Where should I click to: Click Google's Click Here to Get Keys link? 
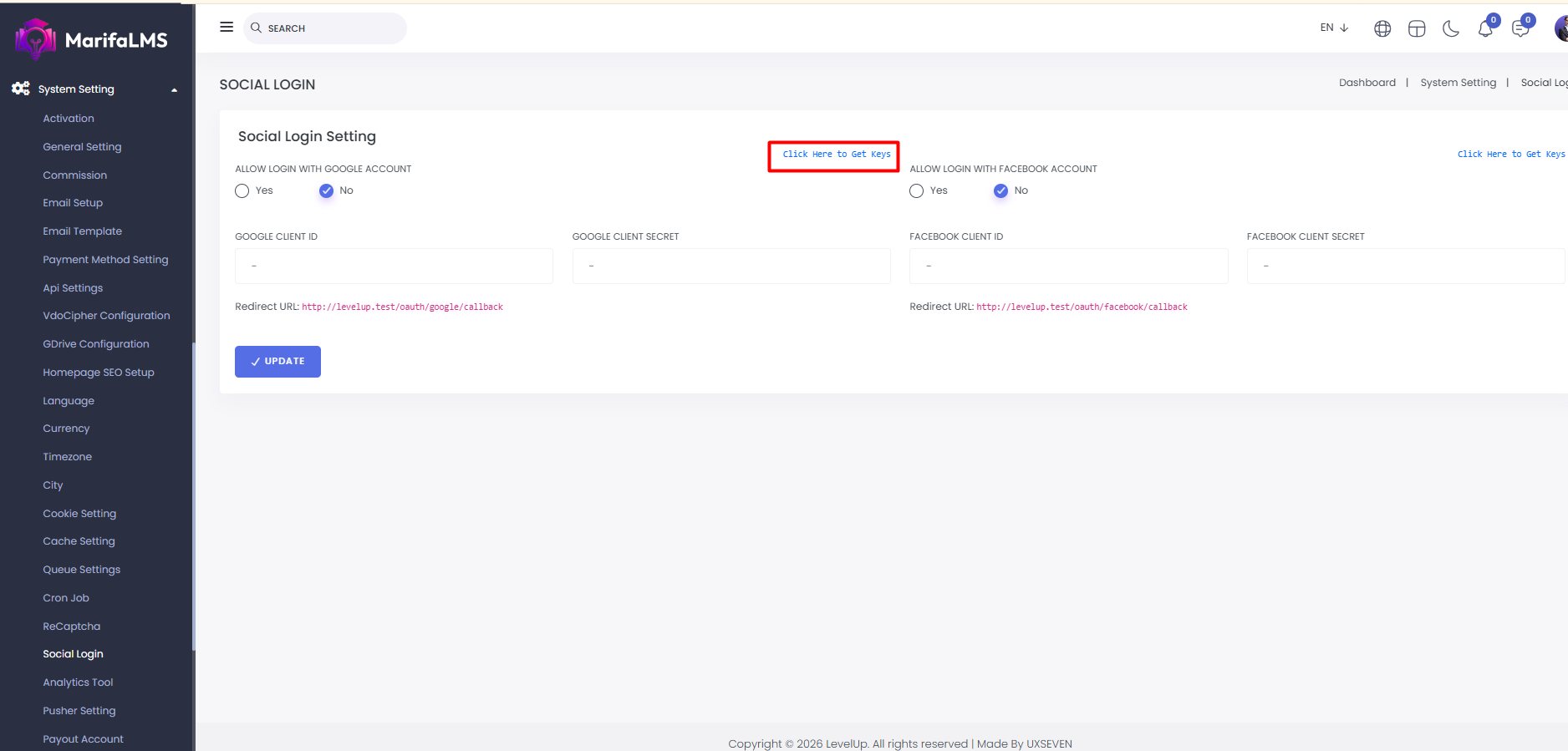836,155
